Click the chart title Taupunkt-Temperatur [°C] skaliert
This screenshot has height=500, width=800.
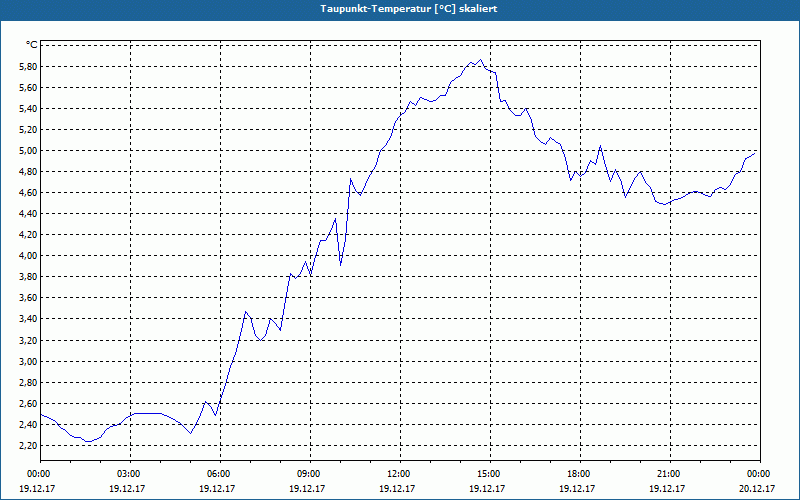[409, 9]
